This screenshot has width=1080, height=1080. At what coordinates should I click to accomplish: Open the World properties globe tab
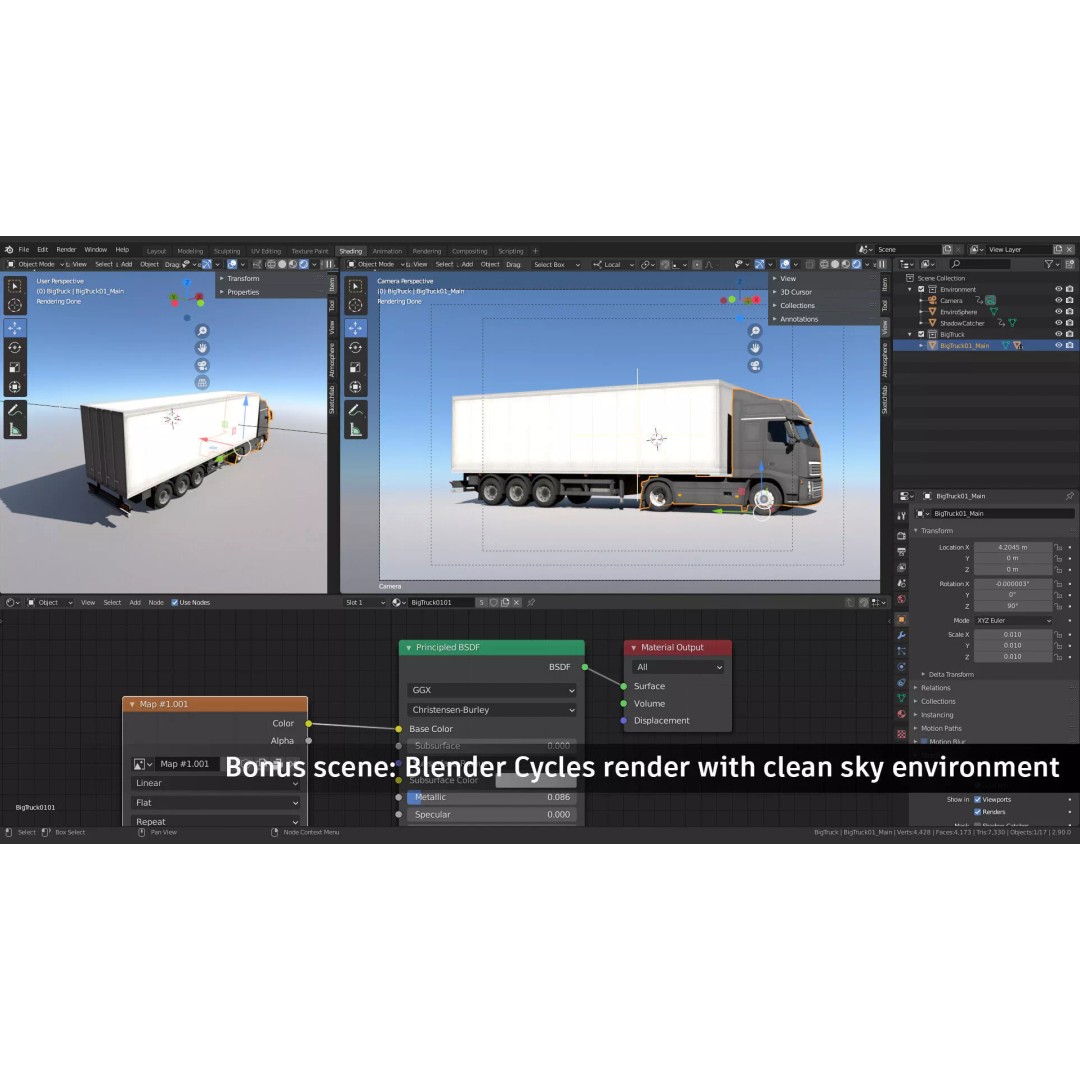[x=901, y=599]
